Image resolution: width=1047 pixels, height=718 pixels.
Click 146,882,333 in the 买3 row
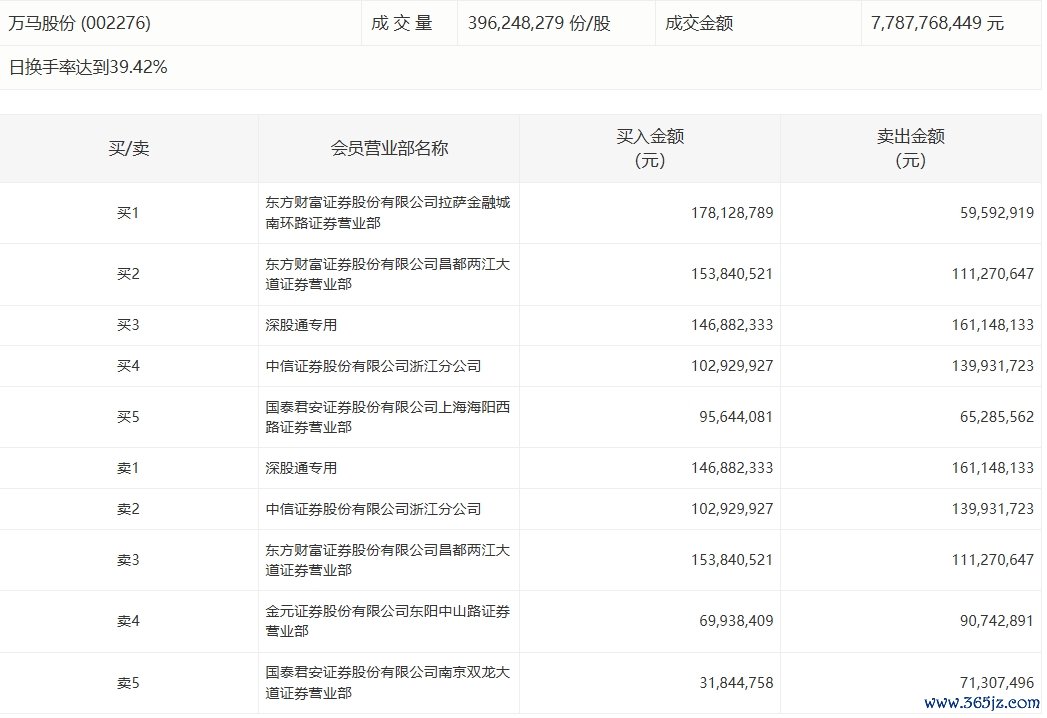732,325
